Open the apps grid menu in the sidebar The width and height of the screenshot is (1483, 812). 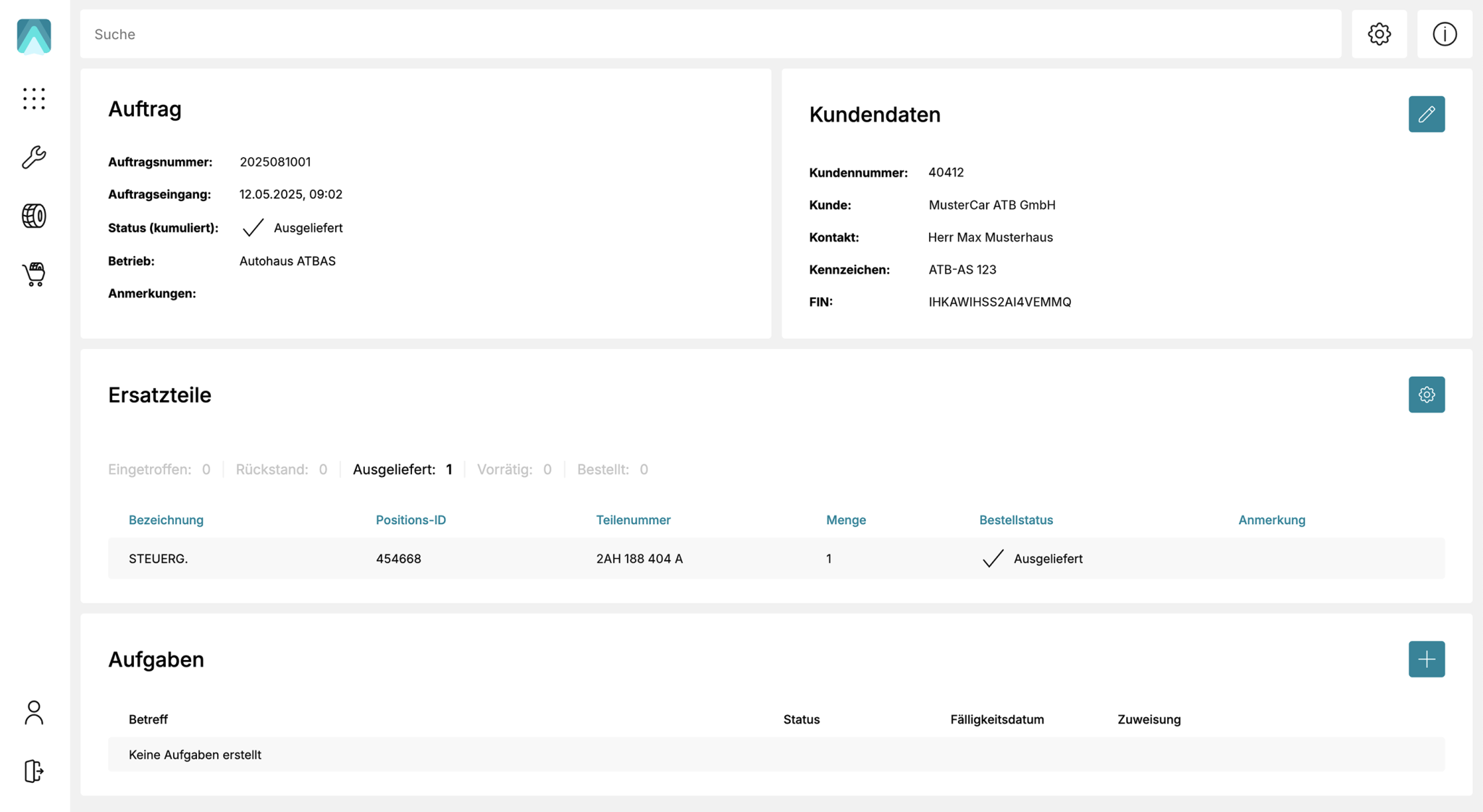point(34,99)
